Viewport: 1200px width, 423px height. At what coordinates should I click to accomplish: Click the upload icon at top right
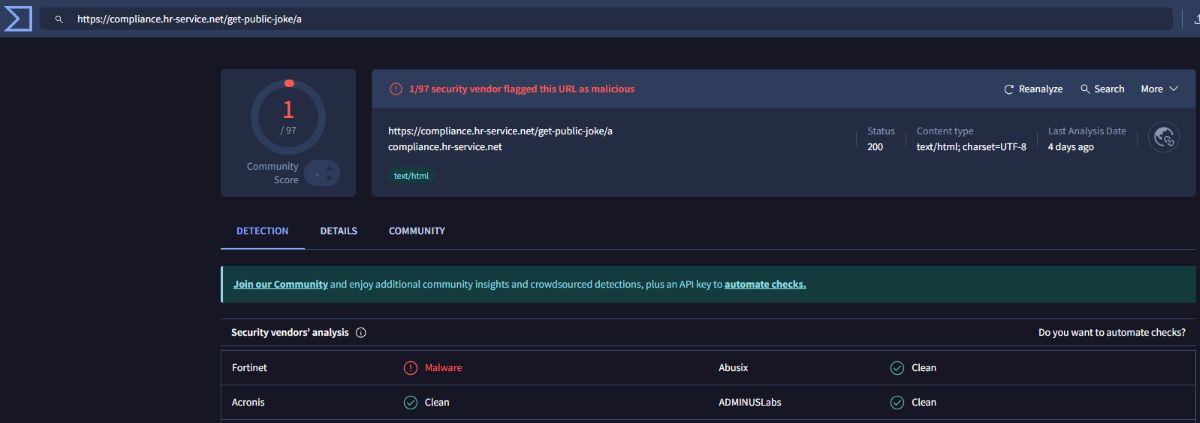point(1194,18)
